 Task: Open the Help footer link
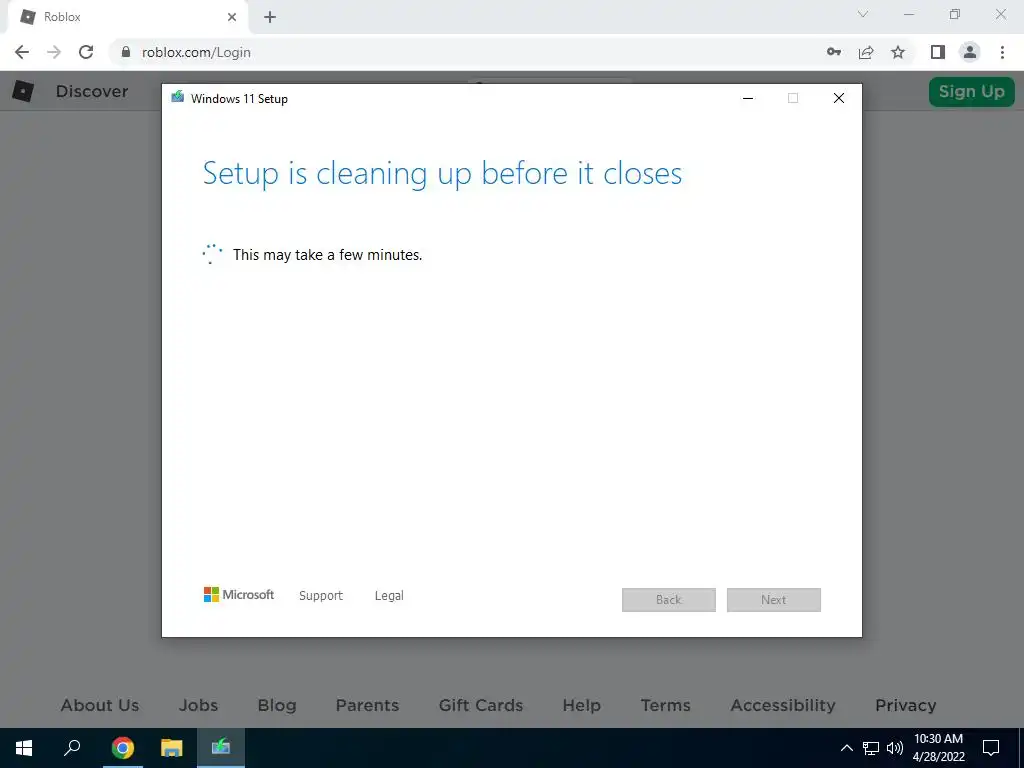582,705
